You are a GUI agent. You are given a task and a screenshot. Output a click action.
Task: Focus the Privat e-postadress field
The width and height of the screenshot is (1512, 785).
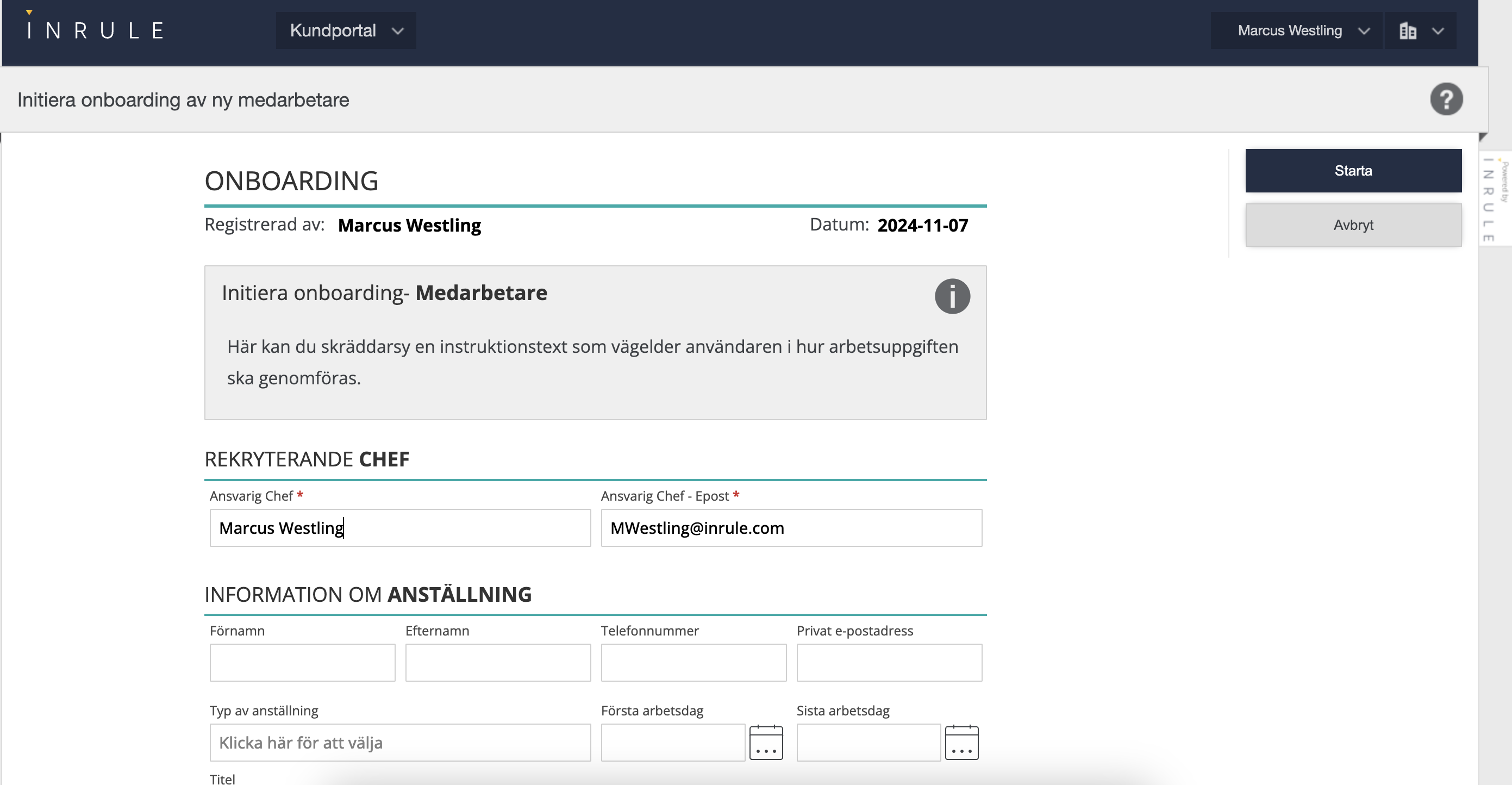pos(888,662)
